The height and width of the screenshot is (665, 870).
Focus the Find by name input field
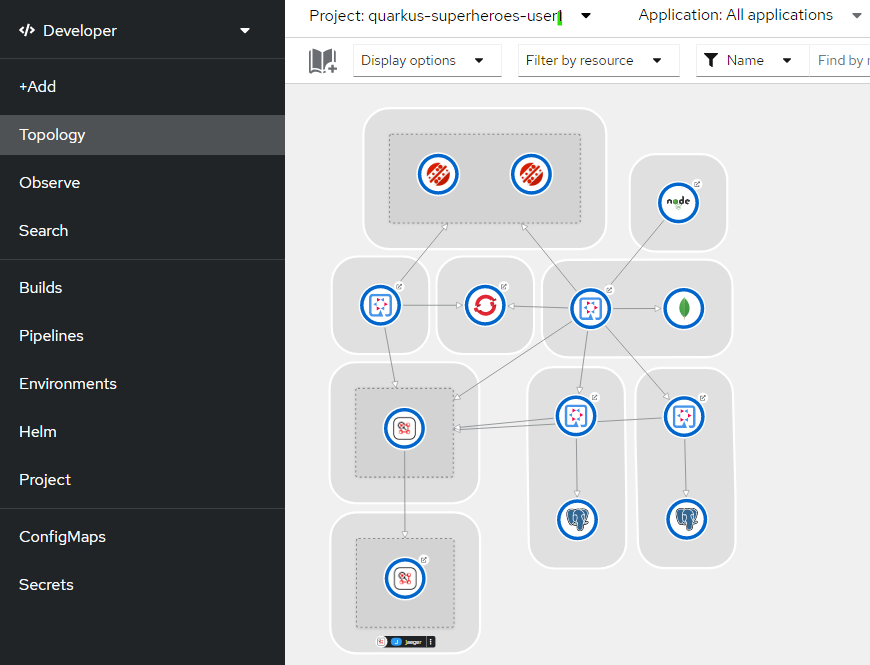click(839, 60)
